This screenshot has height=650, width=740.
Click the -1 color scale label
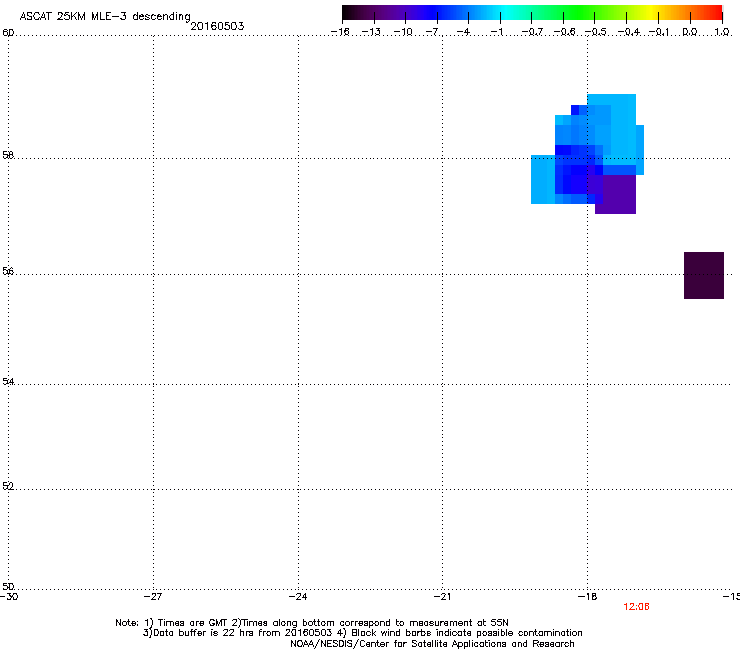(x=496, y=32)
